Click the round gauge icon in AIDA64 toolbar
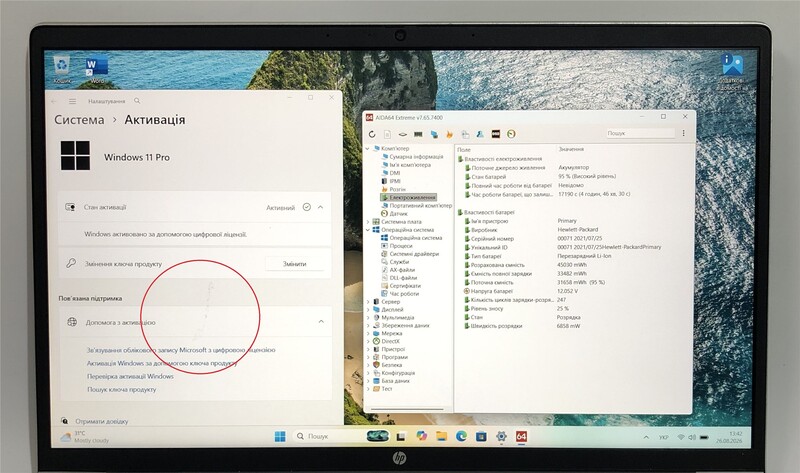This screenshot has height=473, width=800. (x=511, y=134)
